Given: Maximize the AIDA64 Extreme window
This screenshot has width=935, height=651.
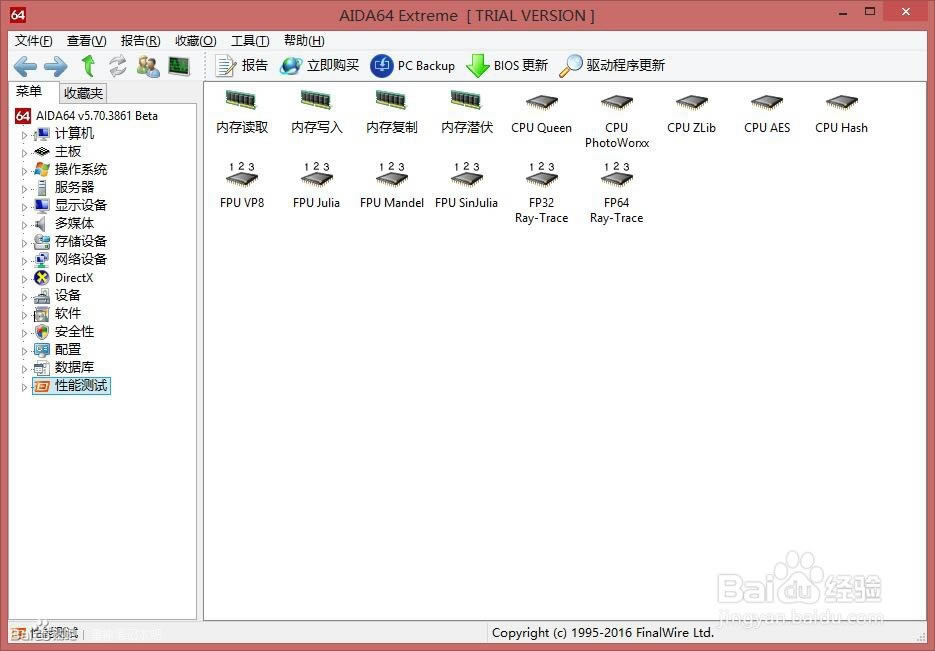Looking at the screenshot, I should tap(870, 12).
